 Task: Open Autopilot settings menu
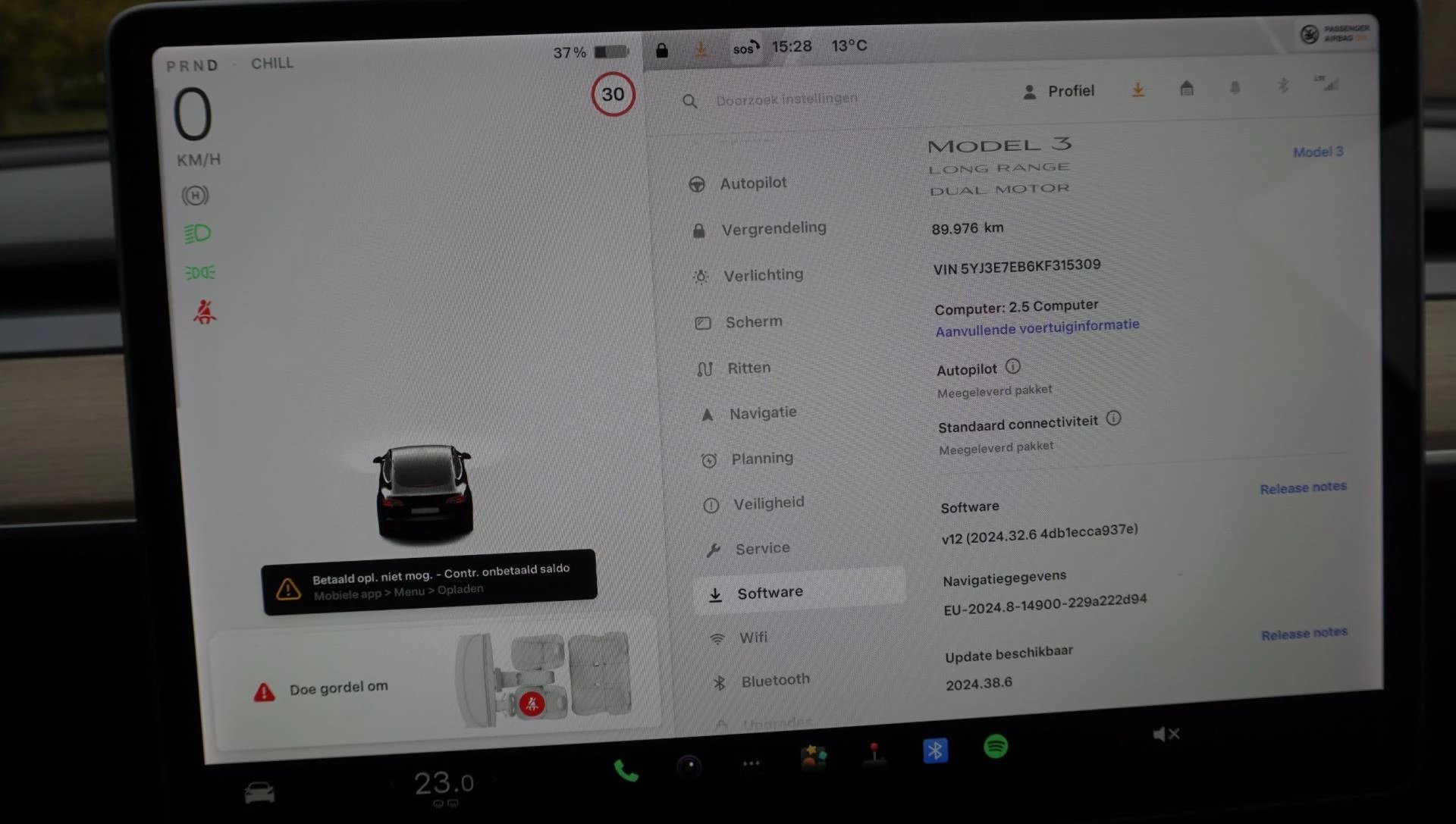[x=753, y=182]
